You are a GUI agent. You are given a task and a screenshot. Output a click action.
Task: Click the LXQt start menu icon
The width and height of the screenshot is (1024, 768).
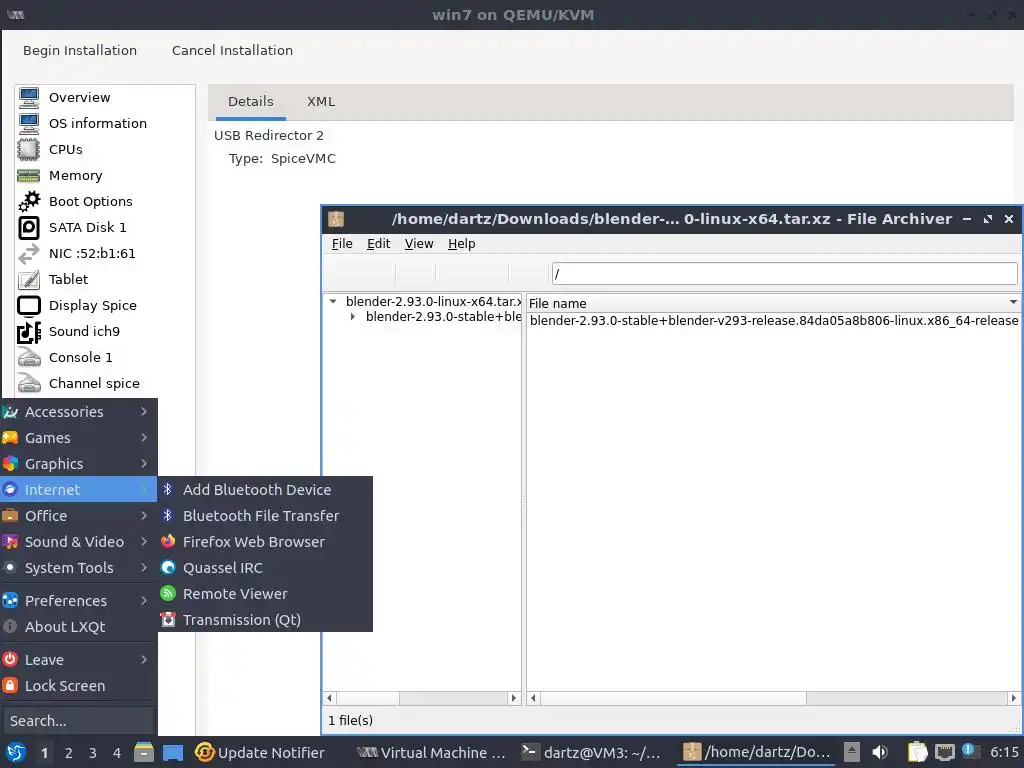click(x=16, y=752)
